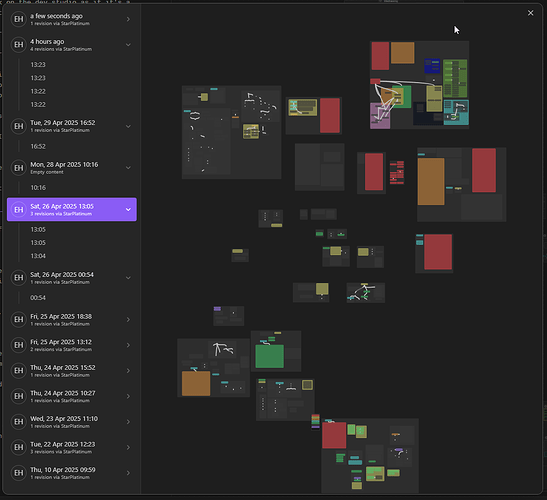The width and height of the screenshot is (547, 500).
Task: Collapse the '4 hours ago' revision group
Action: pos(128,45)
